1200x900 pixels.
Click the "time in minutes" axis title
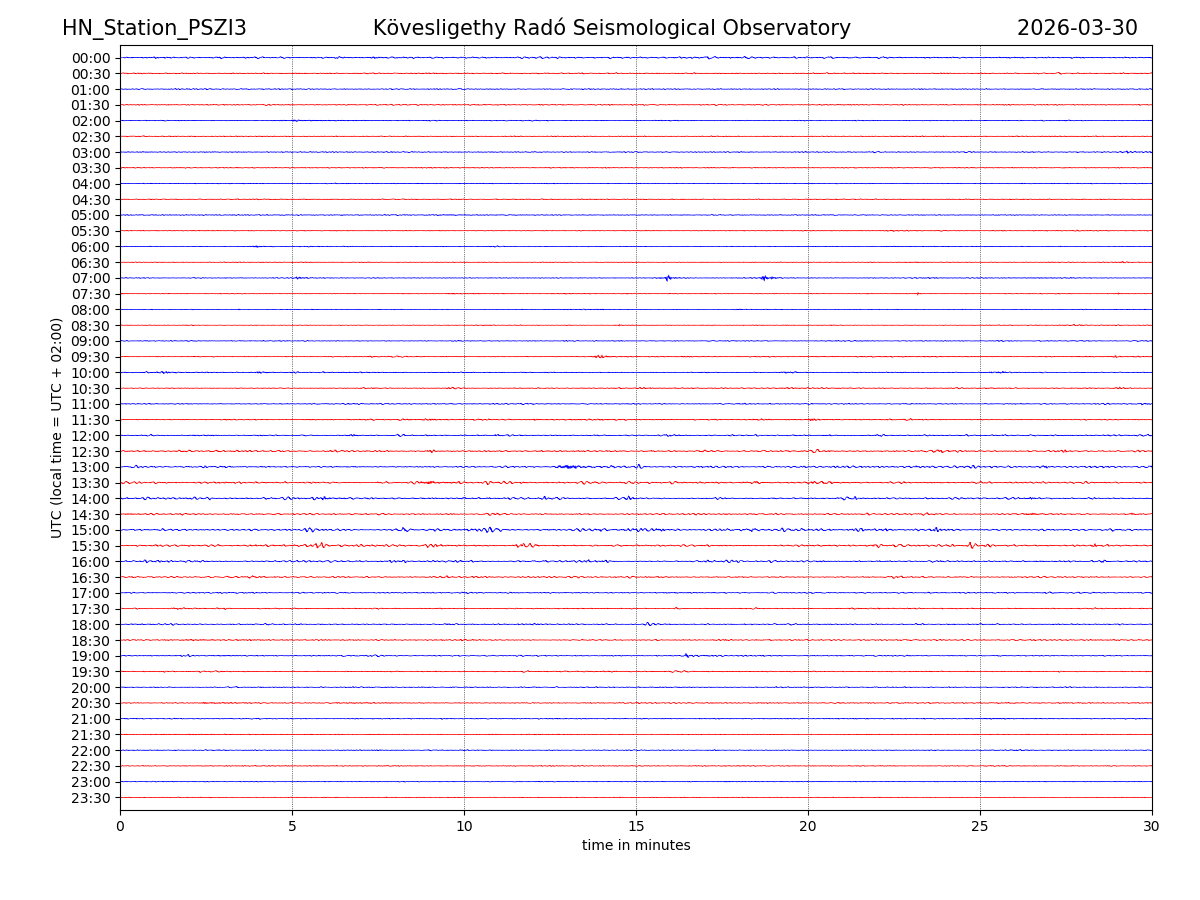[636, 846]
